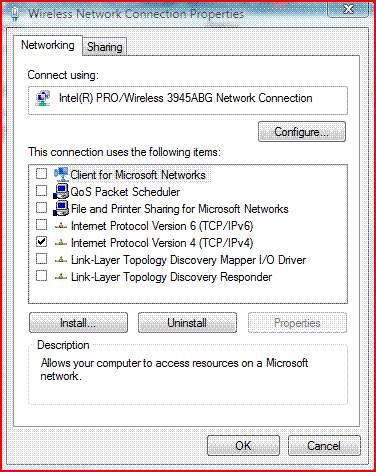This screenshot has height=472, width=376.
Task: Click the Uninstall button
Action: click(187, 323)
